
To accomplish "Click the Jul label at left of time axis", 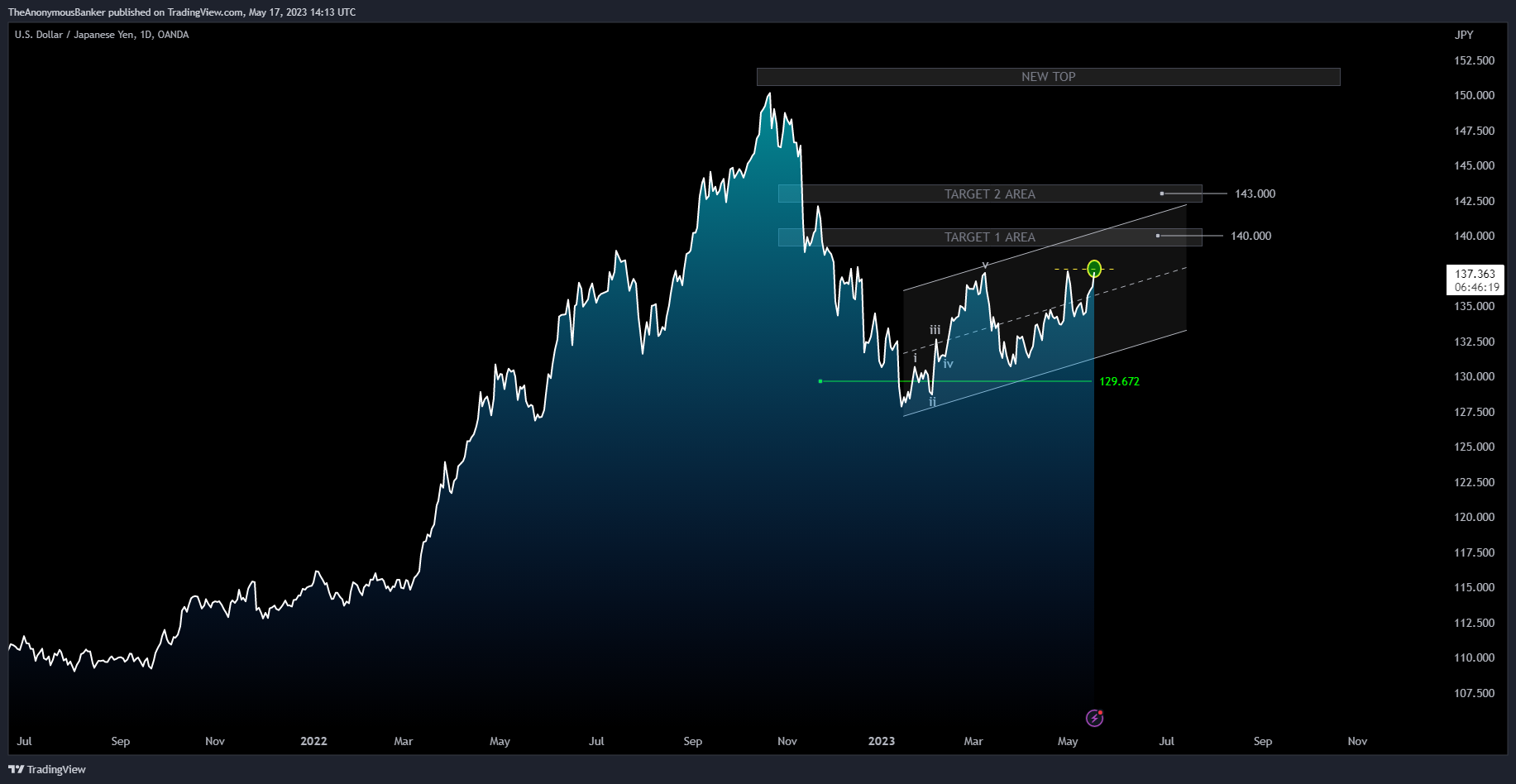I will pyautogui.click(x=24, y=741).
